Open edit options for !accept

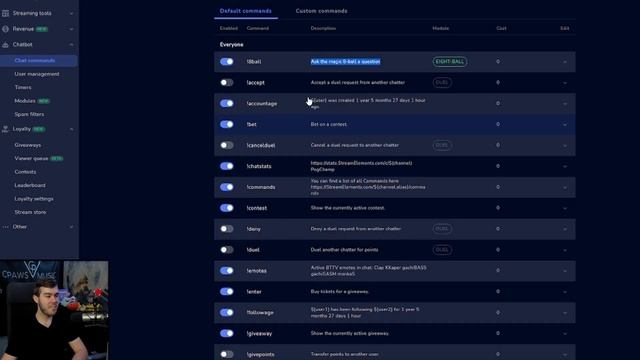coord(565,83)
